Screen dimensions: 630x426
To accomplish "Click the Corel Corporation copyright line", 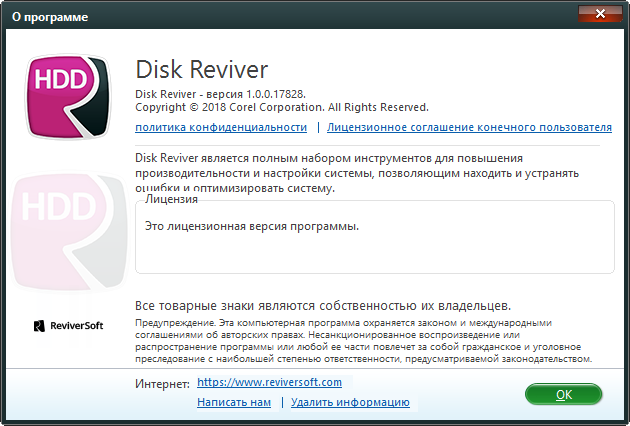I will tap(281, 107).
